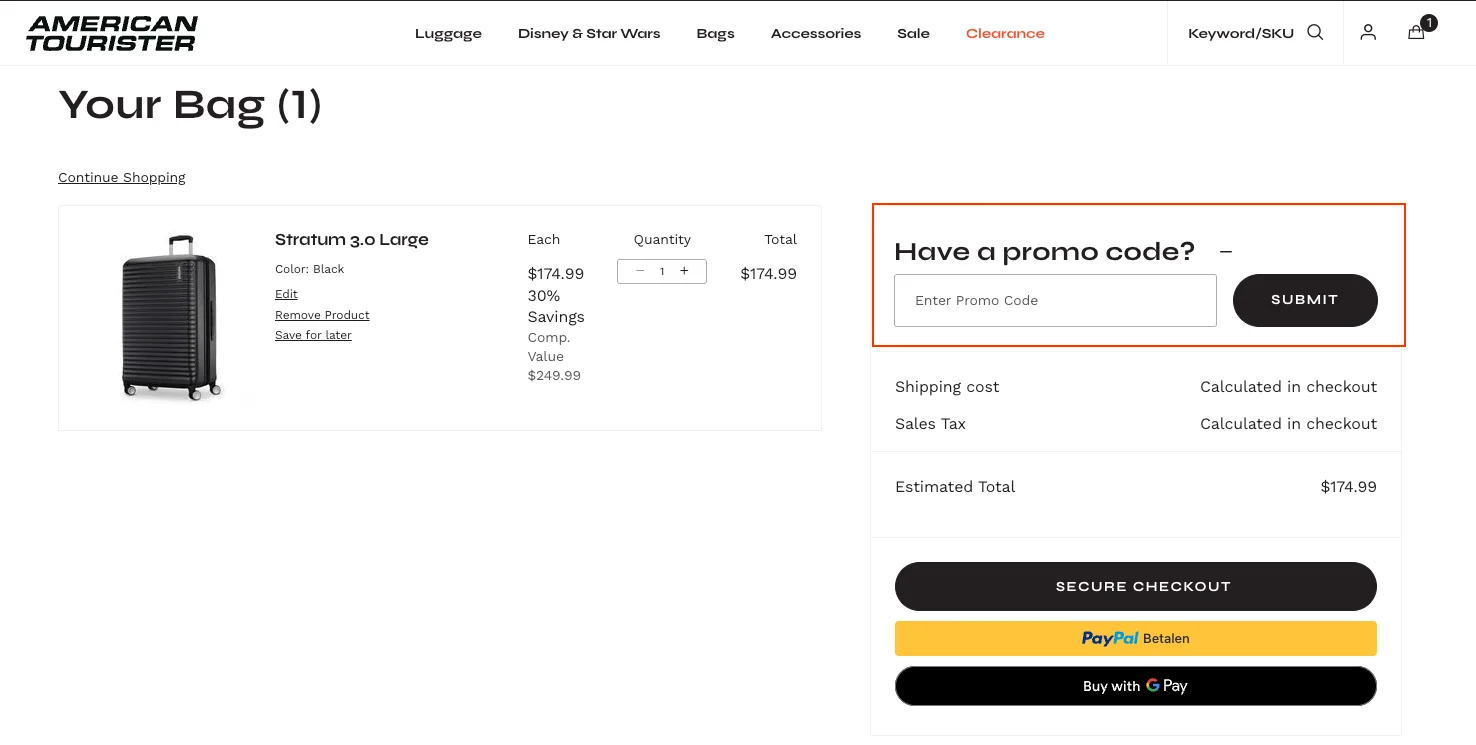The image size is (1476, 745).
Task: Click the Comp. Value $249.99 text
Action: tap(554, 357)
